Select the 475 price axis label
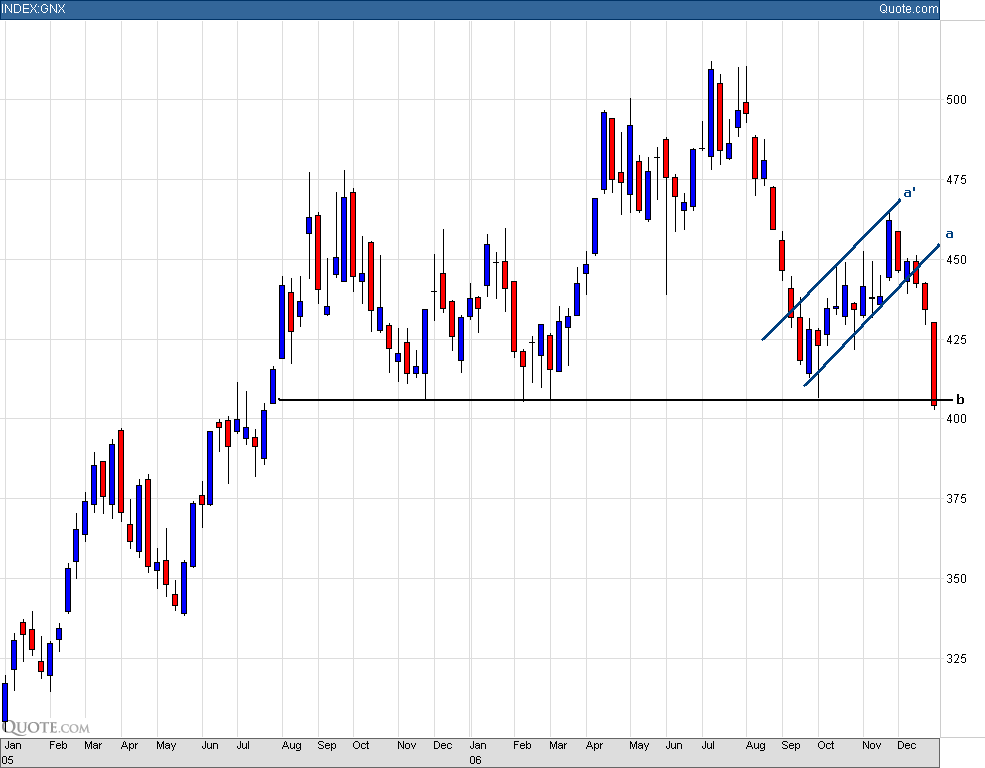985x768 pixels. 956,180
